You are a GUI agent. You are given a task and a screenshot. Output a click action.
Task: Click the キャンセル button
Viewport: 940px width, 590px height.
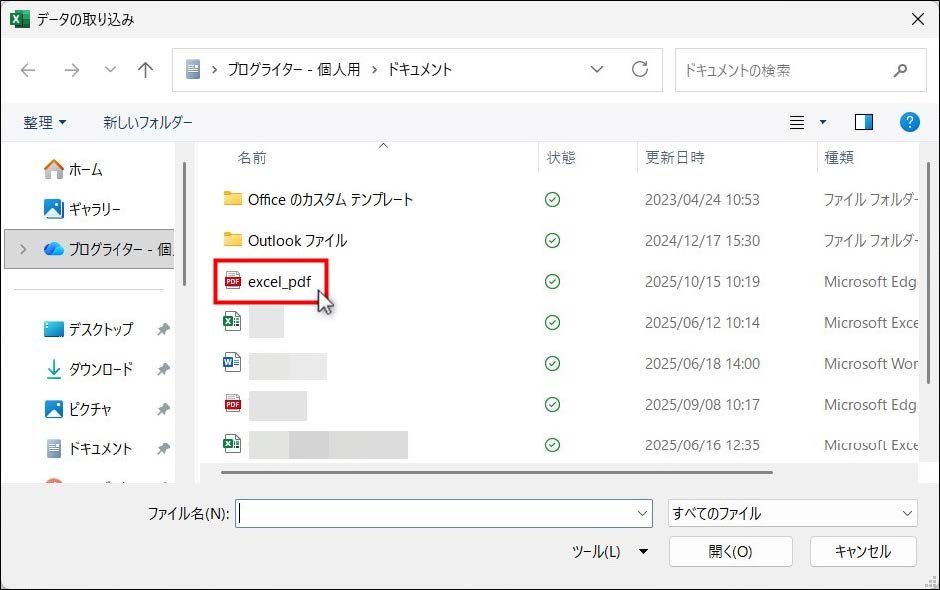click(x=862, y=551)
